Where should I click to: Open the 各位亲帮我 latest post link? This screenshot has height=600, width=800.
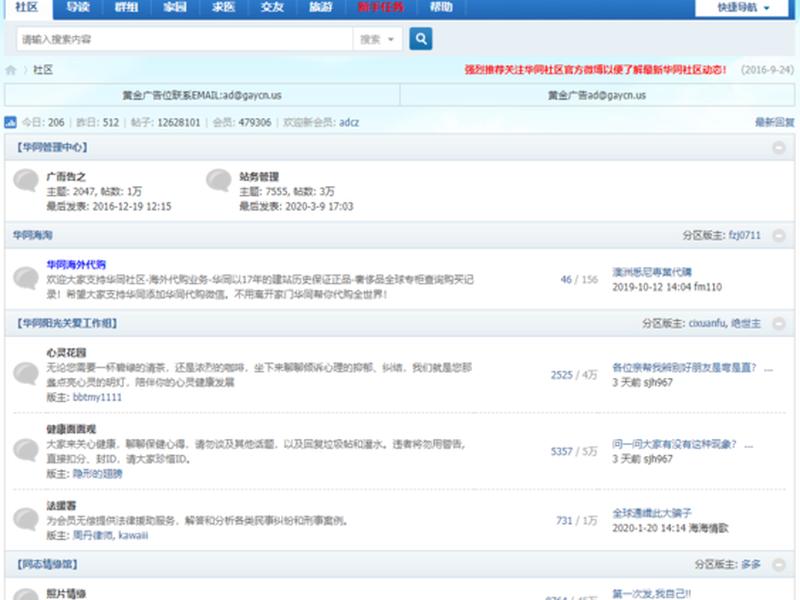click(x=684, y=368)
